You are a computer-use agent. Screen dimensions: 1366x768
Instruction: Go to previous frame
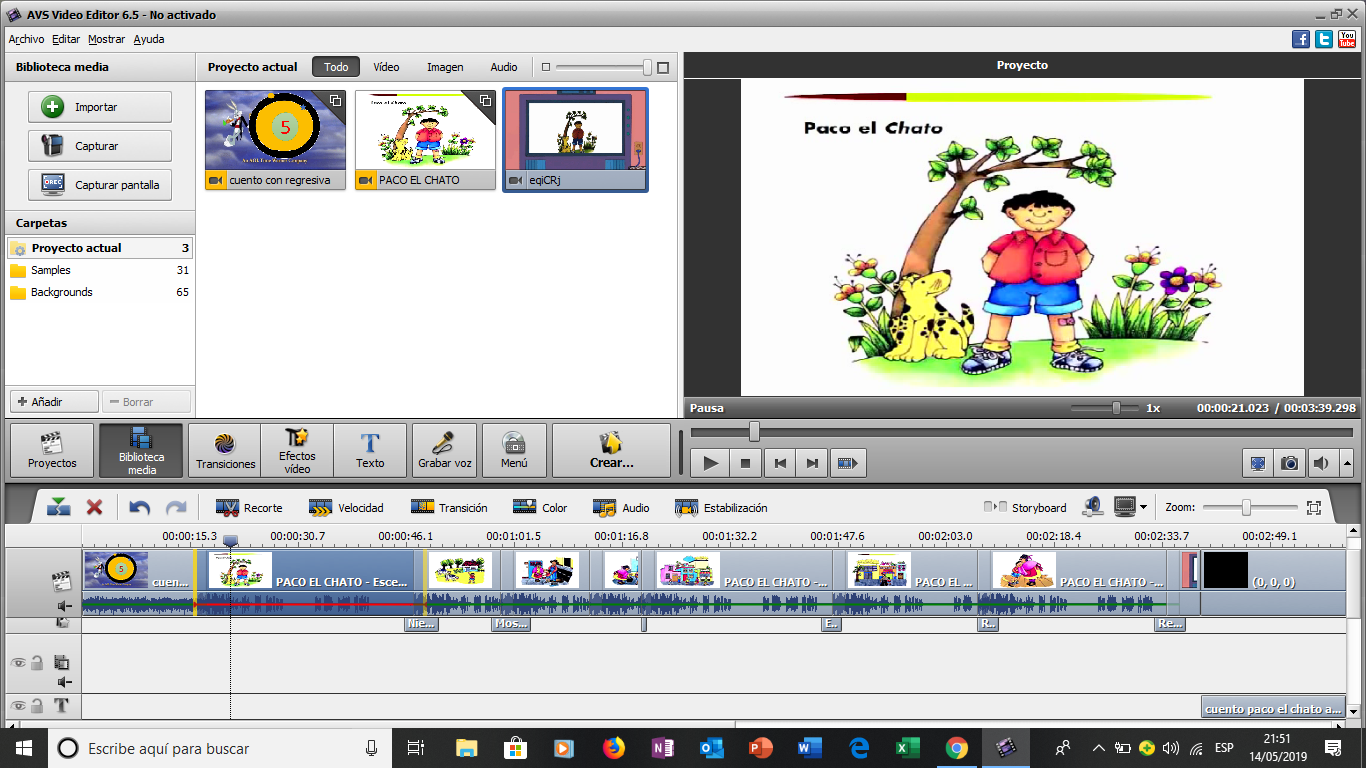click(779, 463)
